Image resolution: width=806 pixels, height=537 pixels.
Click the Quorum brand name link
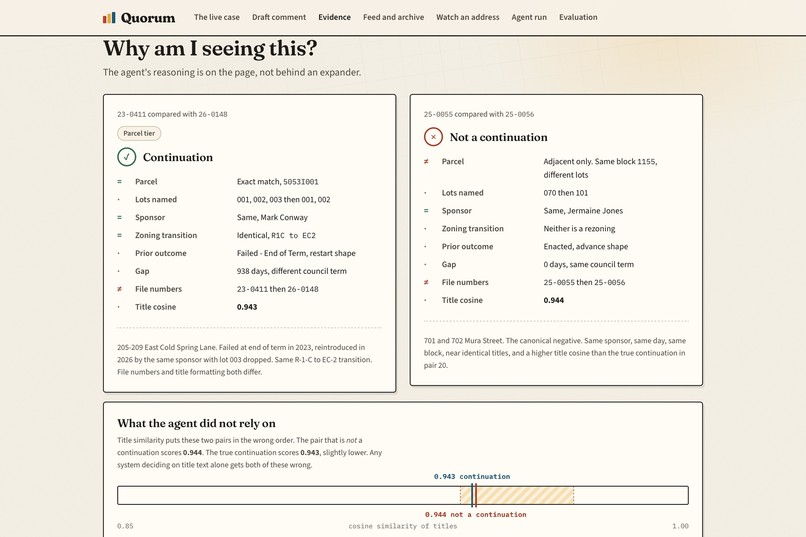(148, 18)
